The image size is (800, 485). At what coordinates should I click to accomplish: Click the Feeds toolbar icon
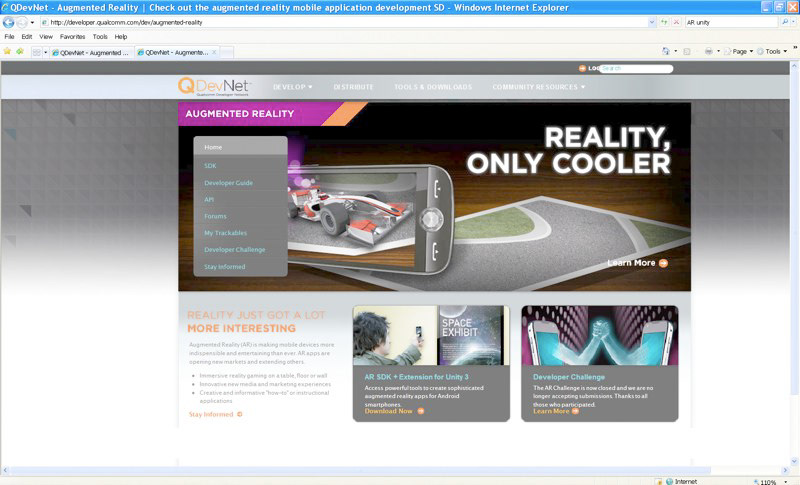687,52
